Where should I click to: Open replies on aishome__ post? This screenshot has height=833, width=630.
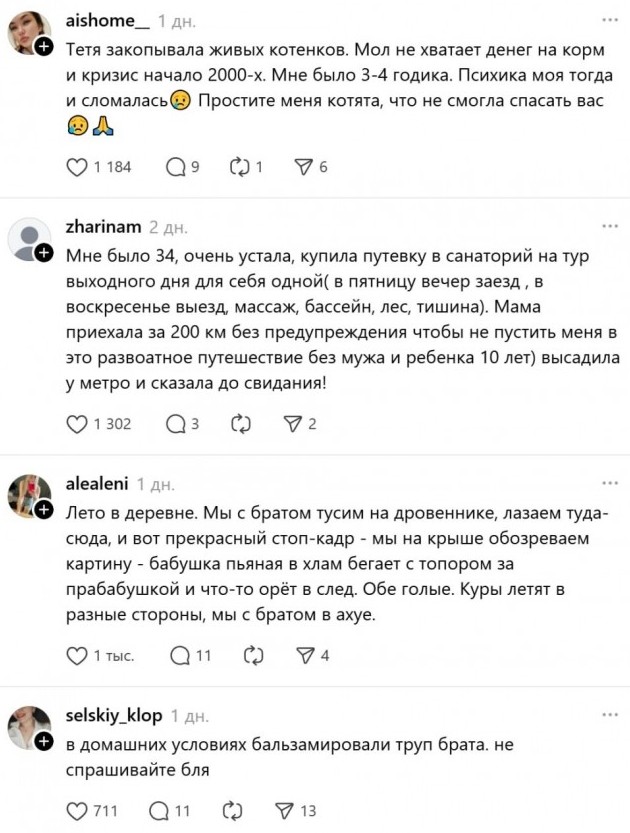(x=176, y=167)
